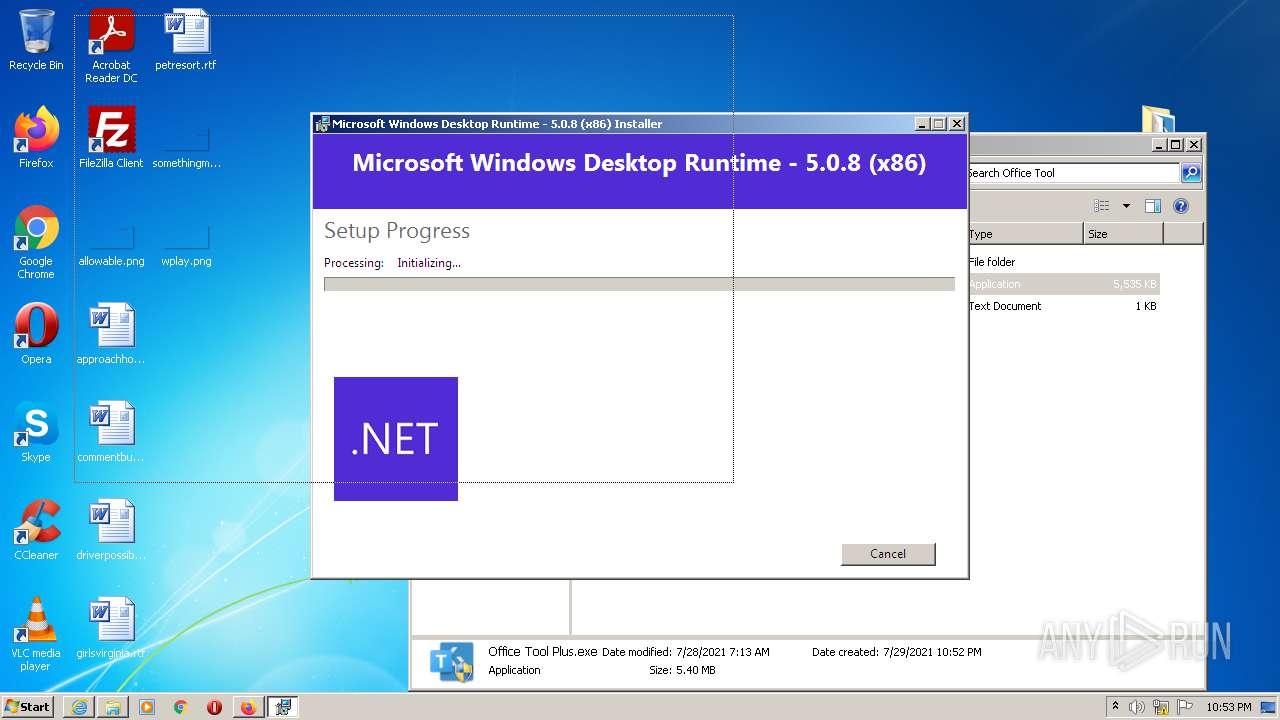The height and width of the screenshot is (720, 1280).
Task: Close the Office Tool Explorer window
Action: coord(1194,144)
